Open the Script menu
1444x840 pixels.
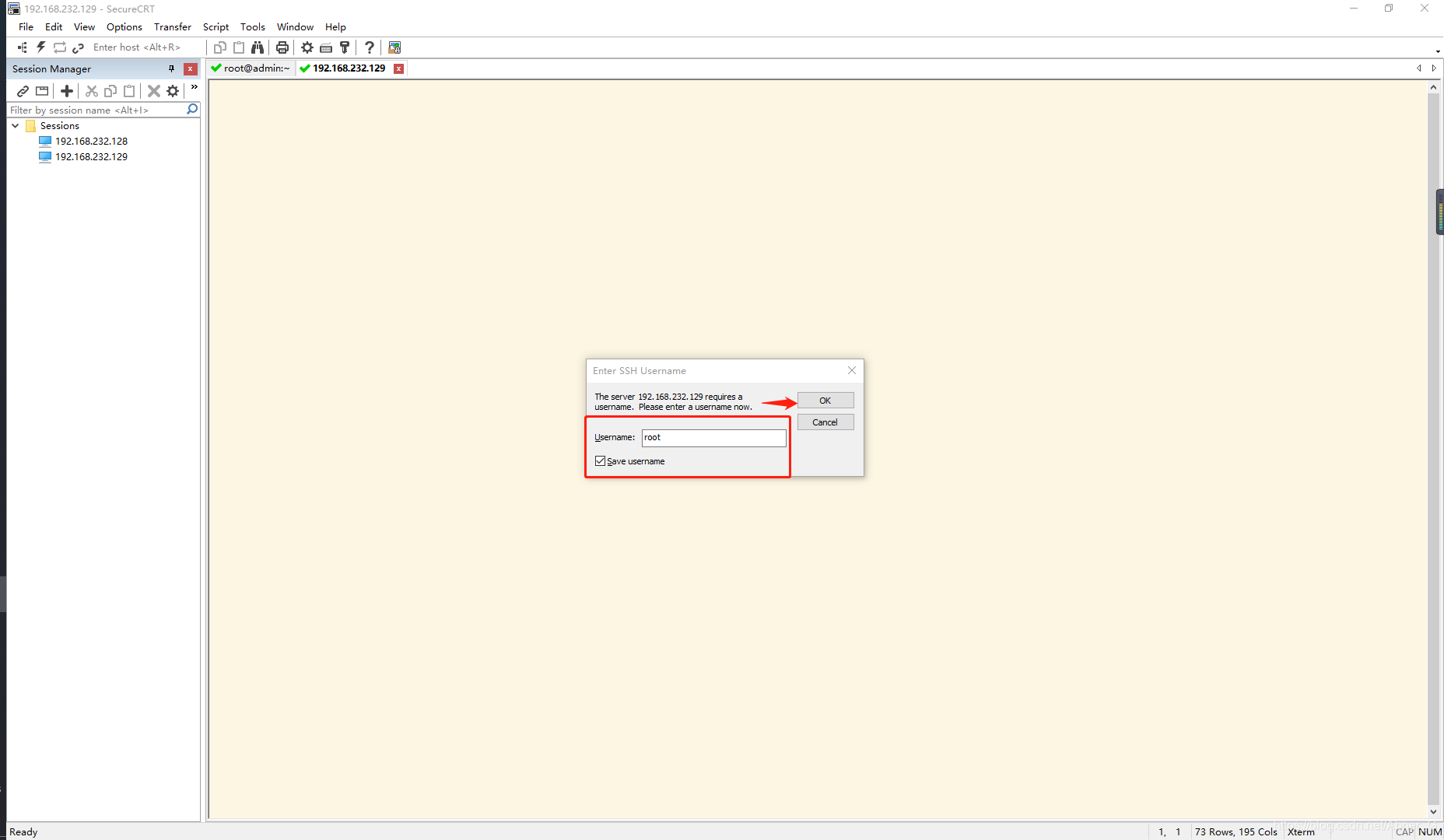tap(216, 26)
